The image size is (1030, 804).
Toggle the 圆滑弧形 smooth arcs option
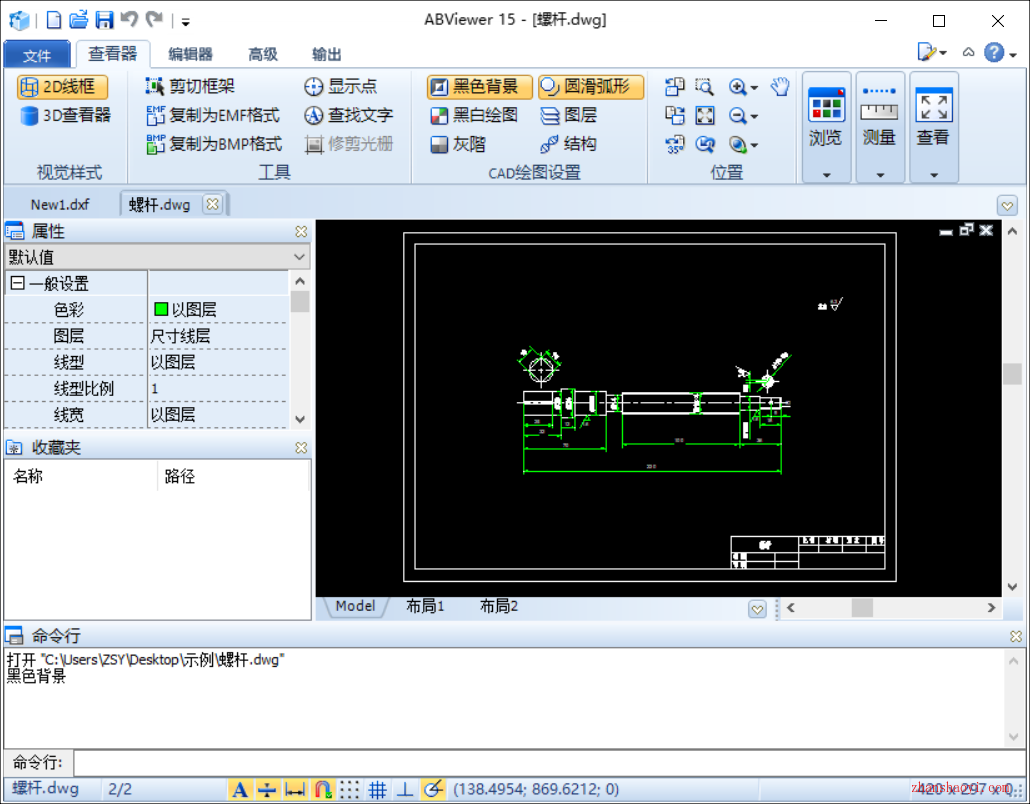click(591, 87)
